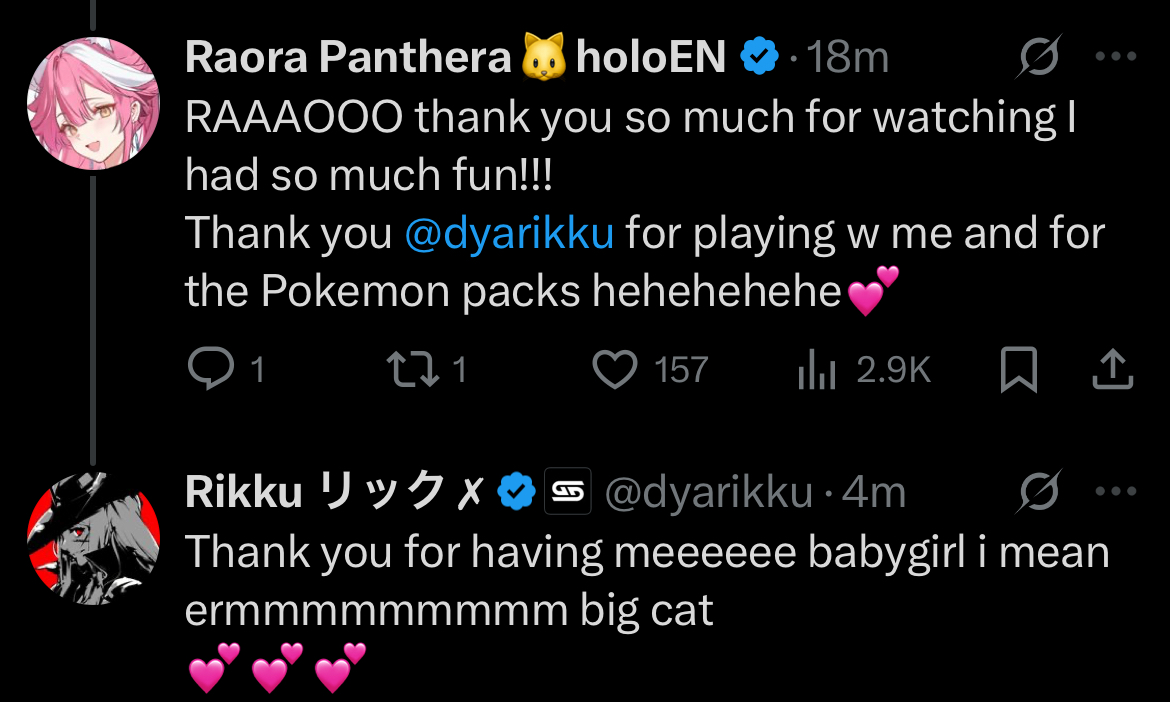Like the tweet with 157 likes
Viewport: 1170px width, 702px height.
point(615,371)
